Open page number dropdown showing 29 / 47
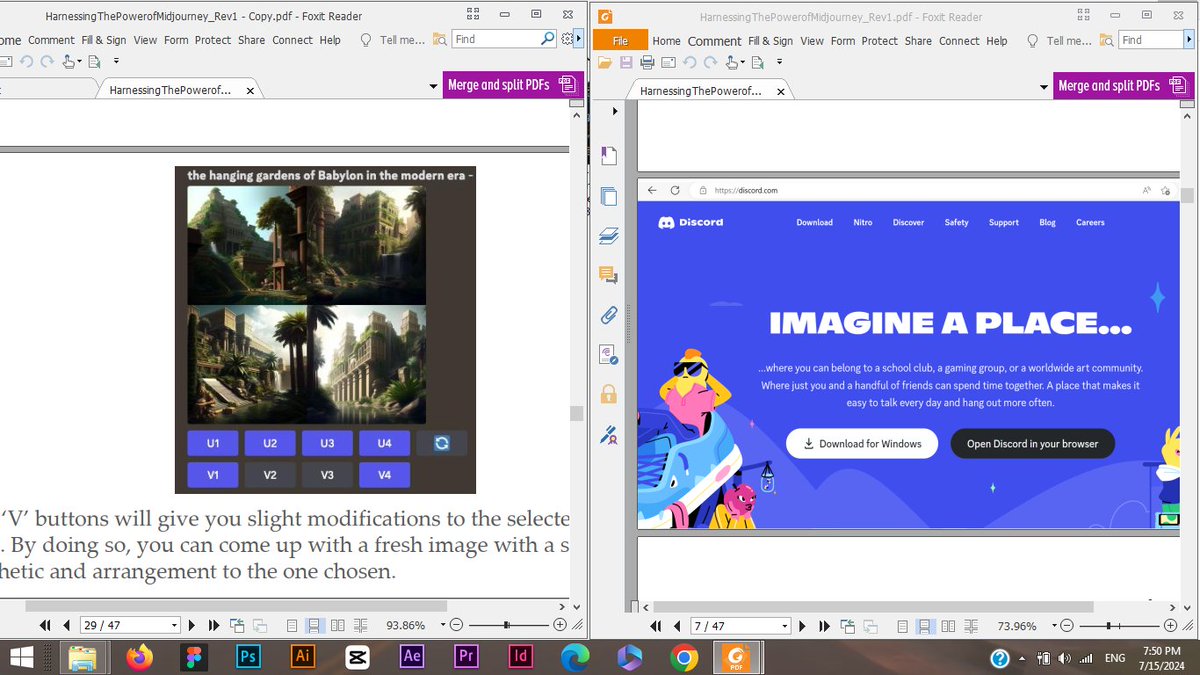1200x675 pixels. pos(174,625)
